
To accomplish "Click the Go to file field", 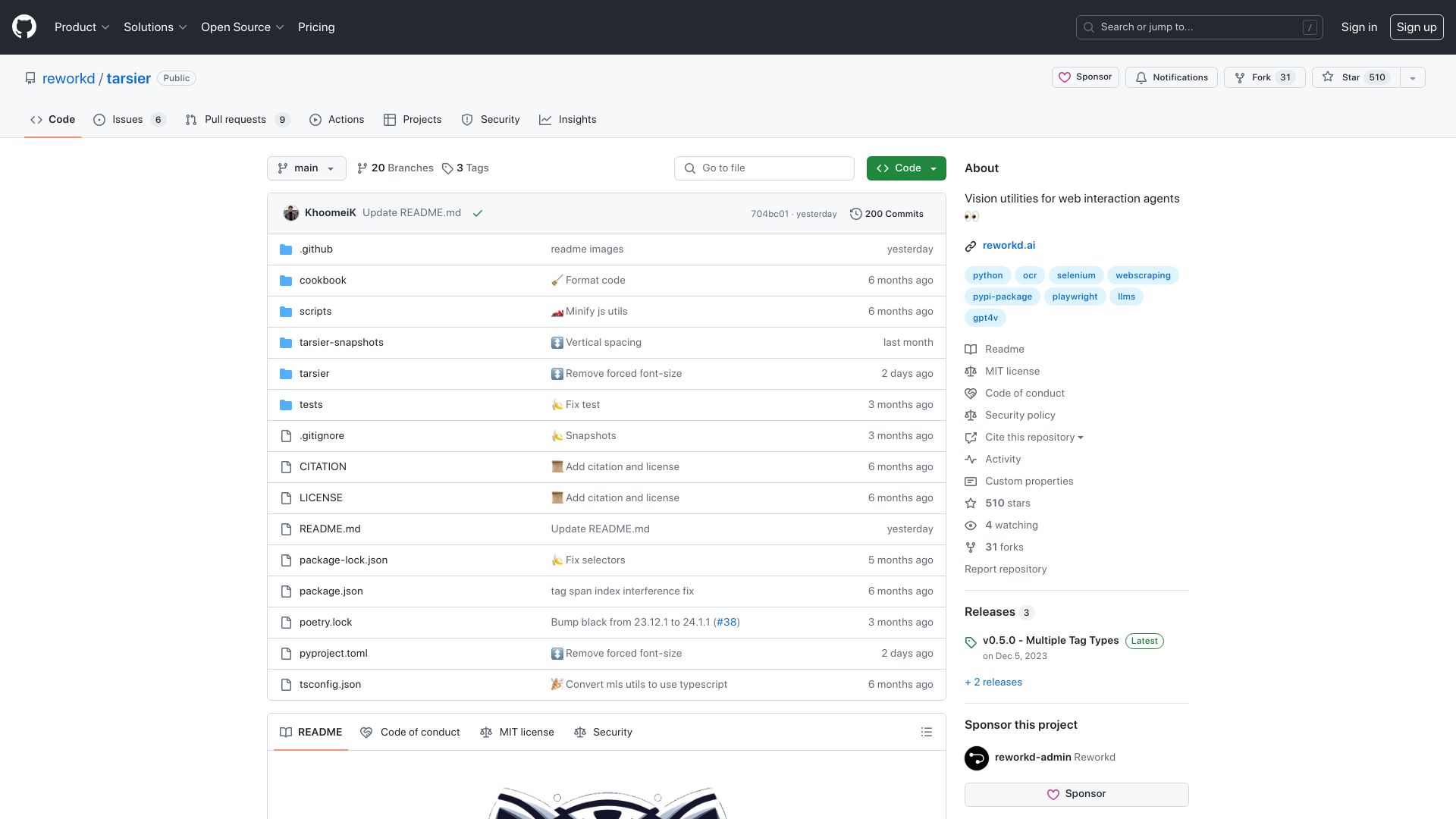I will (x=764, y=168).
